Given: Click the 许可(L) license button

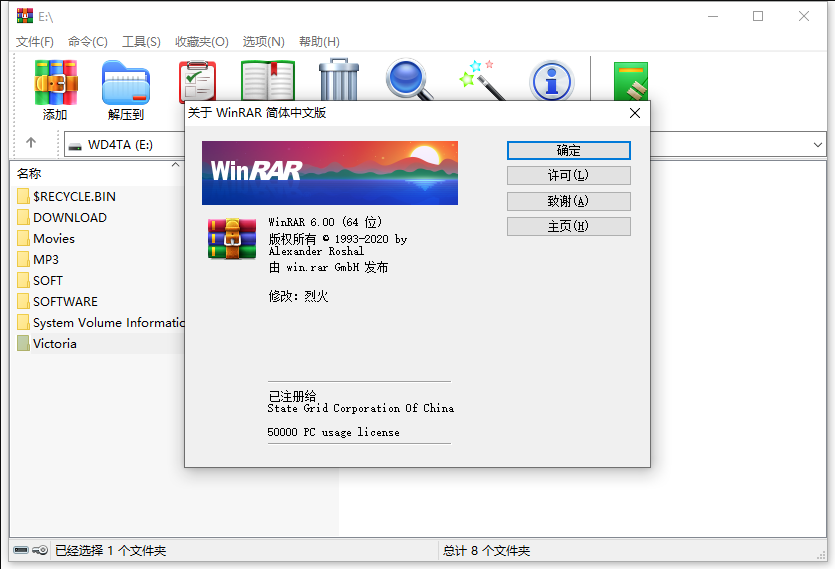Looking at the screenshot, I should [568, 176].
